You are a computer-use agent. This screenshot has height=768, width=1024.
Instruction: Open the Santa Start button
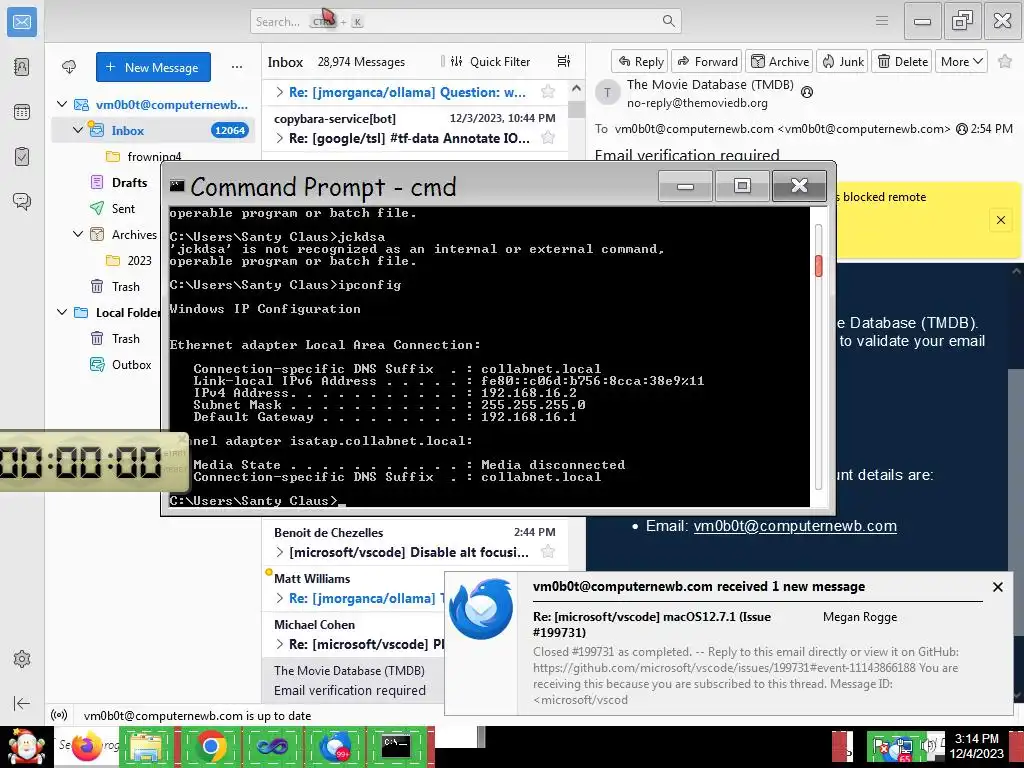(25, 747)
